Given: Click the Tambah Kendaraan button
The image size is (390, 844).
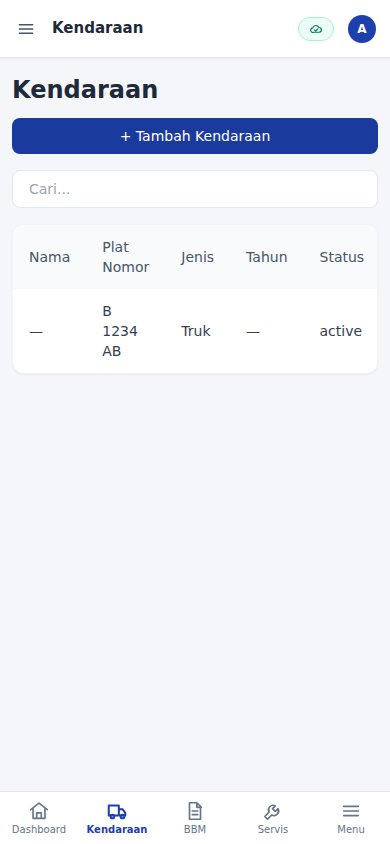Looking at the screenshot, I should tap(195, 136).
